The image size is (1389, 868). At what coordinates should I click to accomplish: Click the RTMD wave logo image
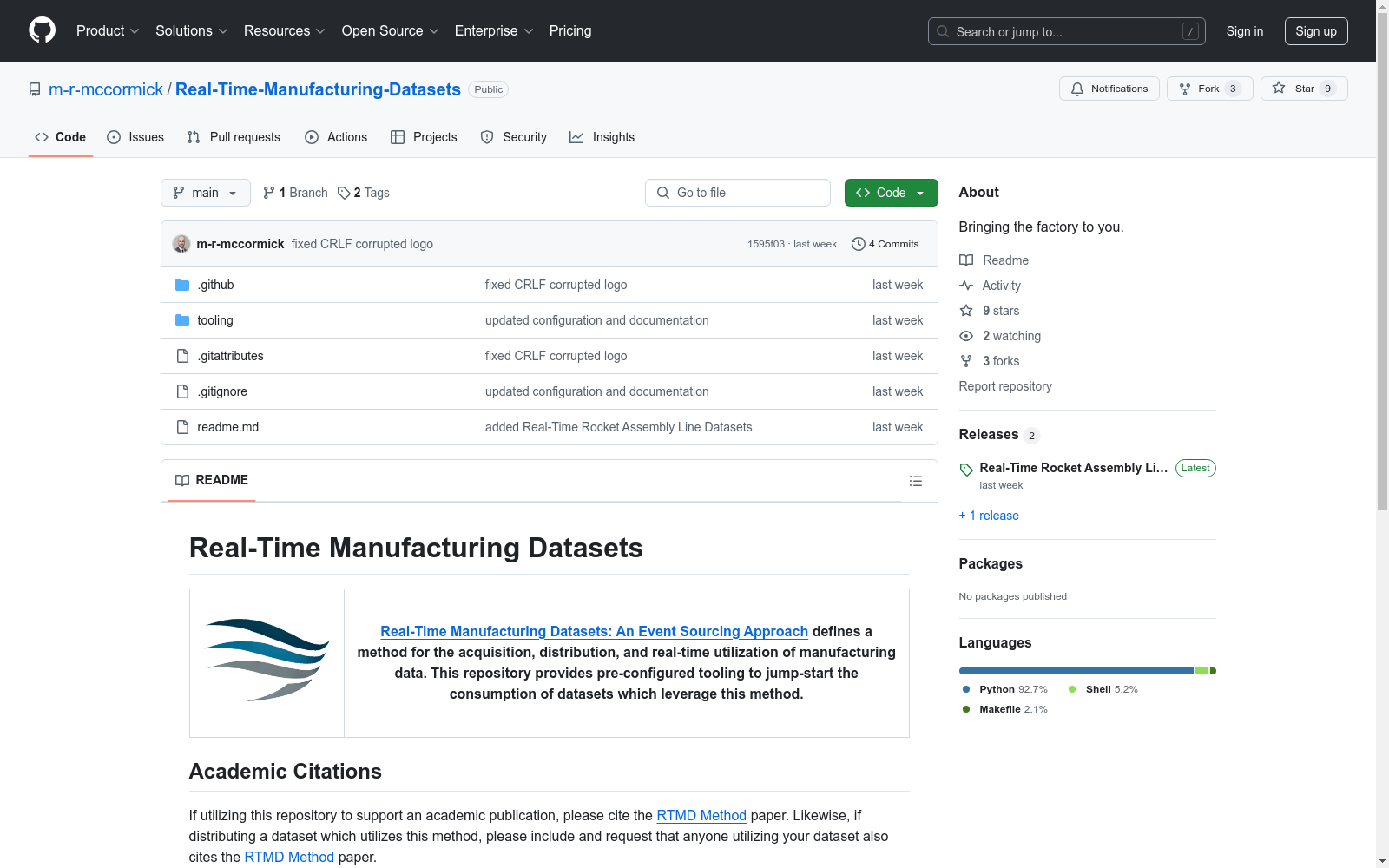[x=267, y=661]
